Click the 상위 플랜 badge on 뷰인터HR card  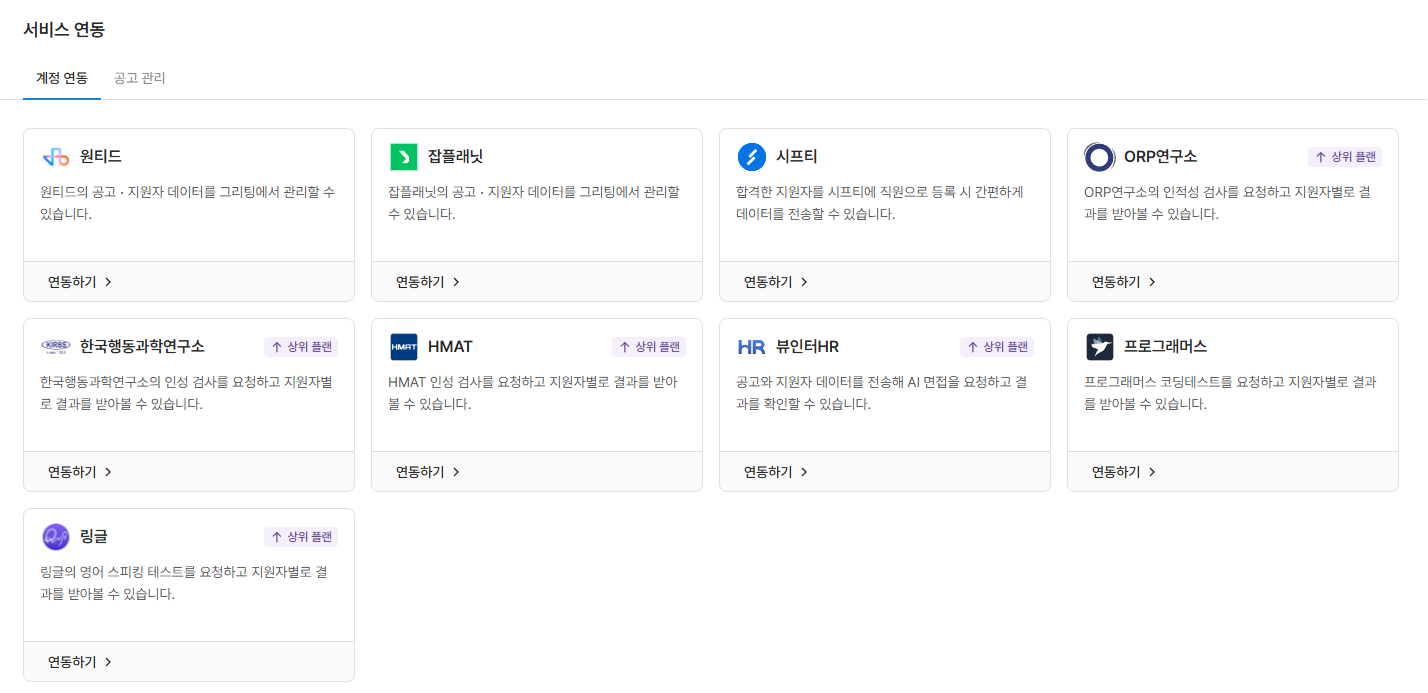click(997, 347)
